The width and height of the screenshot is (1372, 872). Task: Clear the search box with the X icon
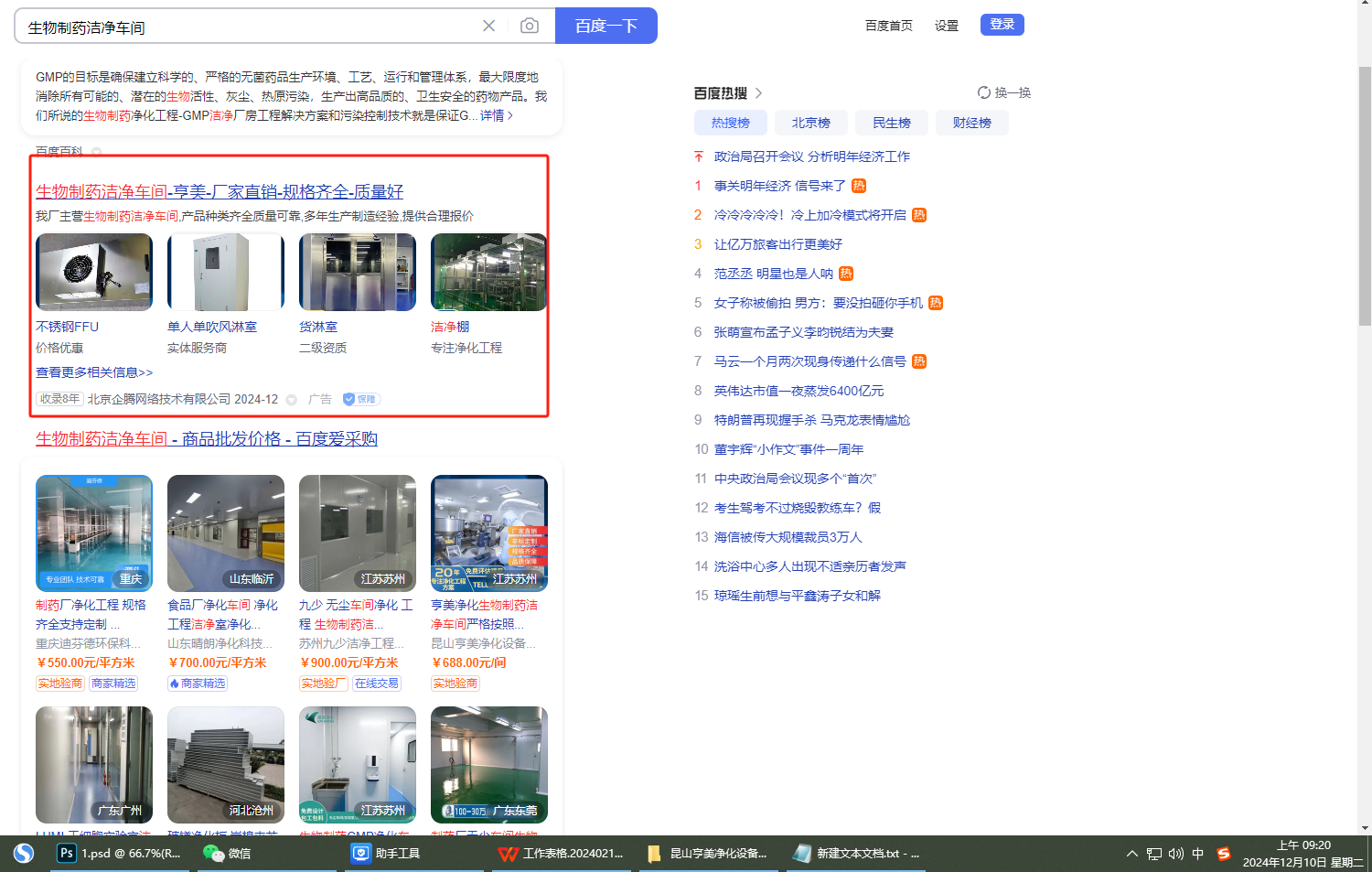[x=488, y=26]
